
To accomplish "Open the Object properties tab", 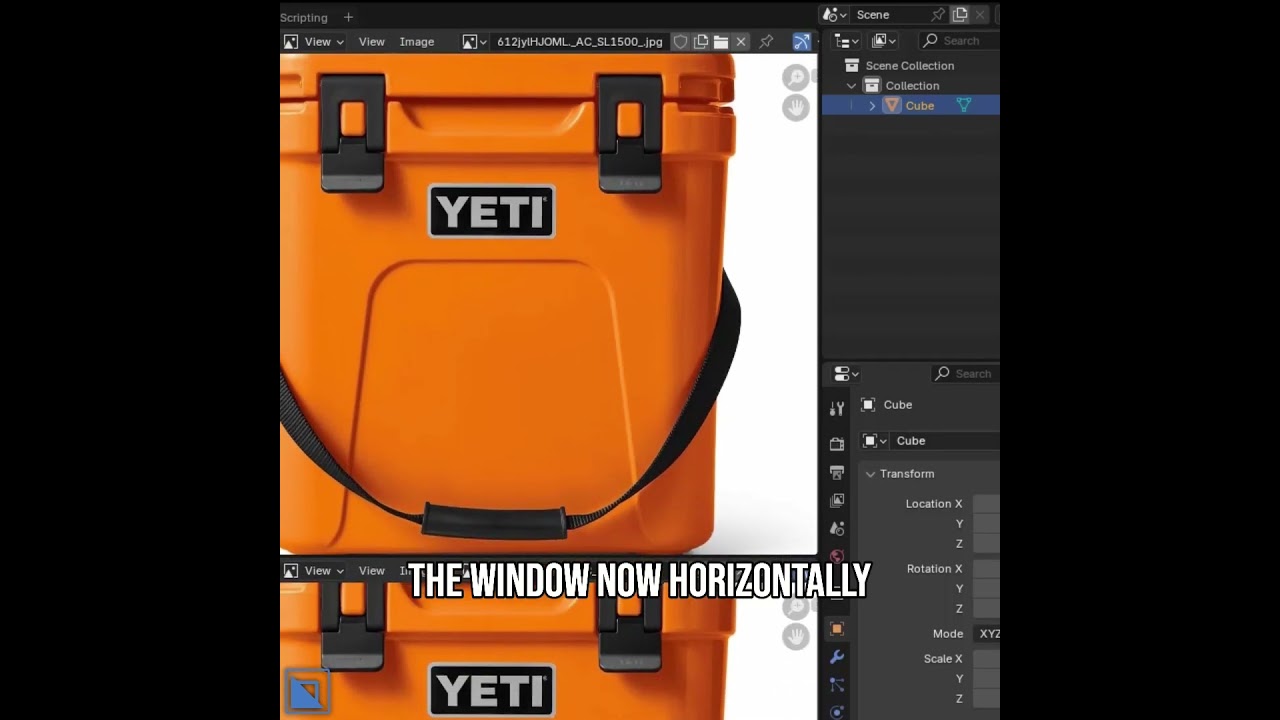I will 837,629.
